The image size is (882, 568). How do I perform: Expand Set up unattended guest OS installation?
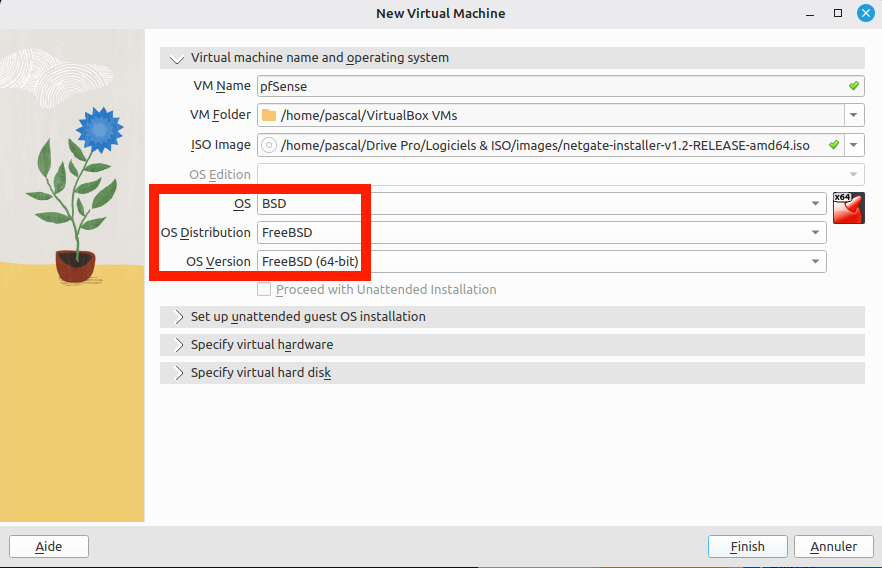pos(512,317)
